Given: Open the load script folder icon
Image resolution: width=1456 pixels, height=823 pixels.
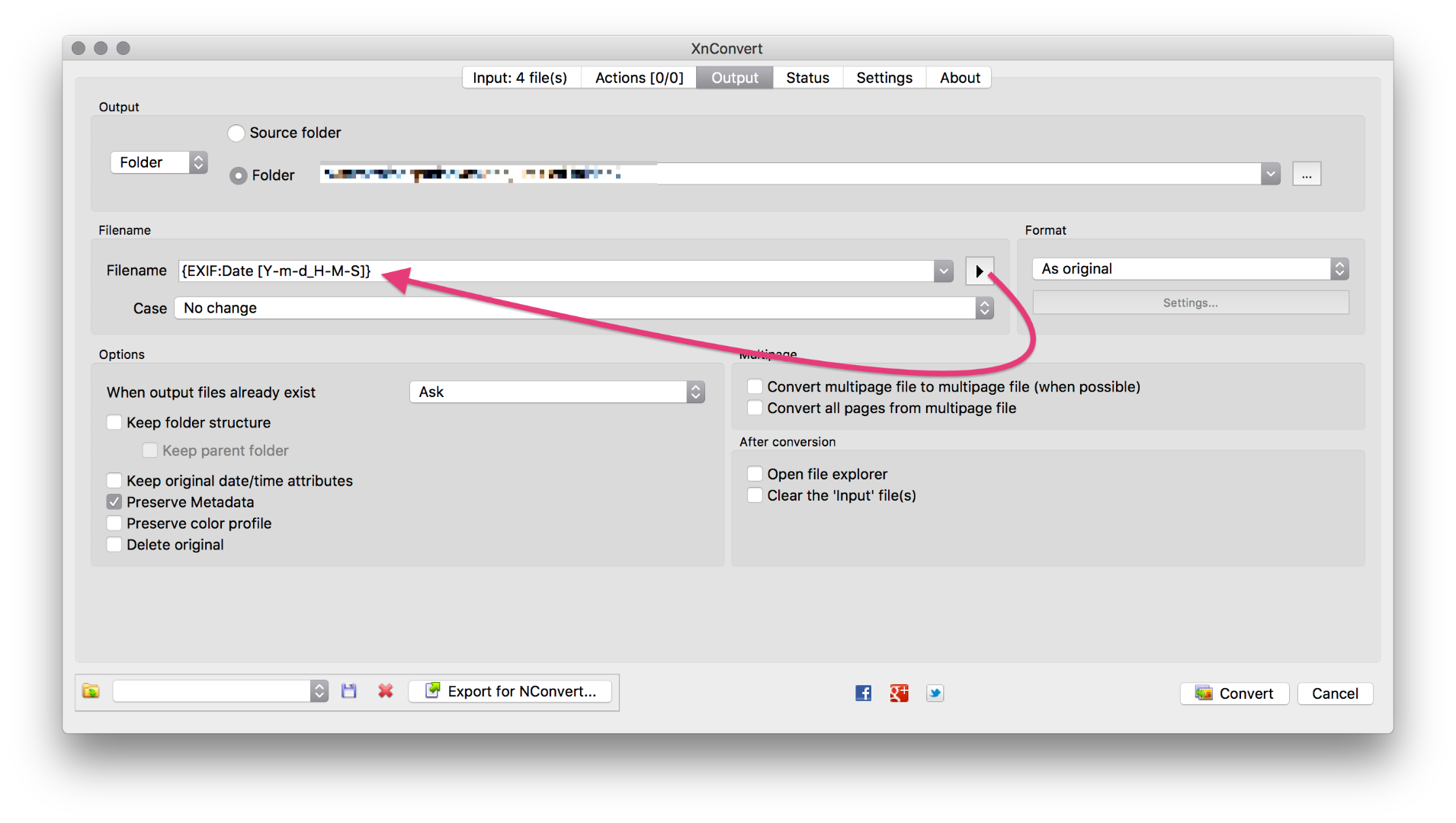Looking at the screenshot, I should pyautogui.click(x=91, y=691).
